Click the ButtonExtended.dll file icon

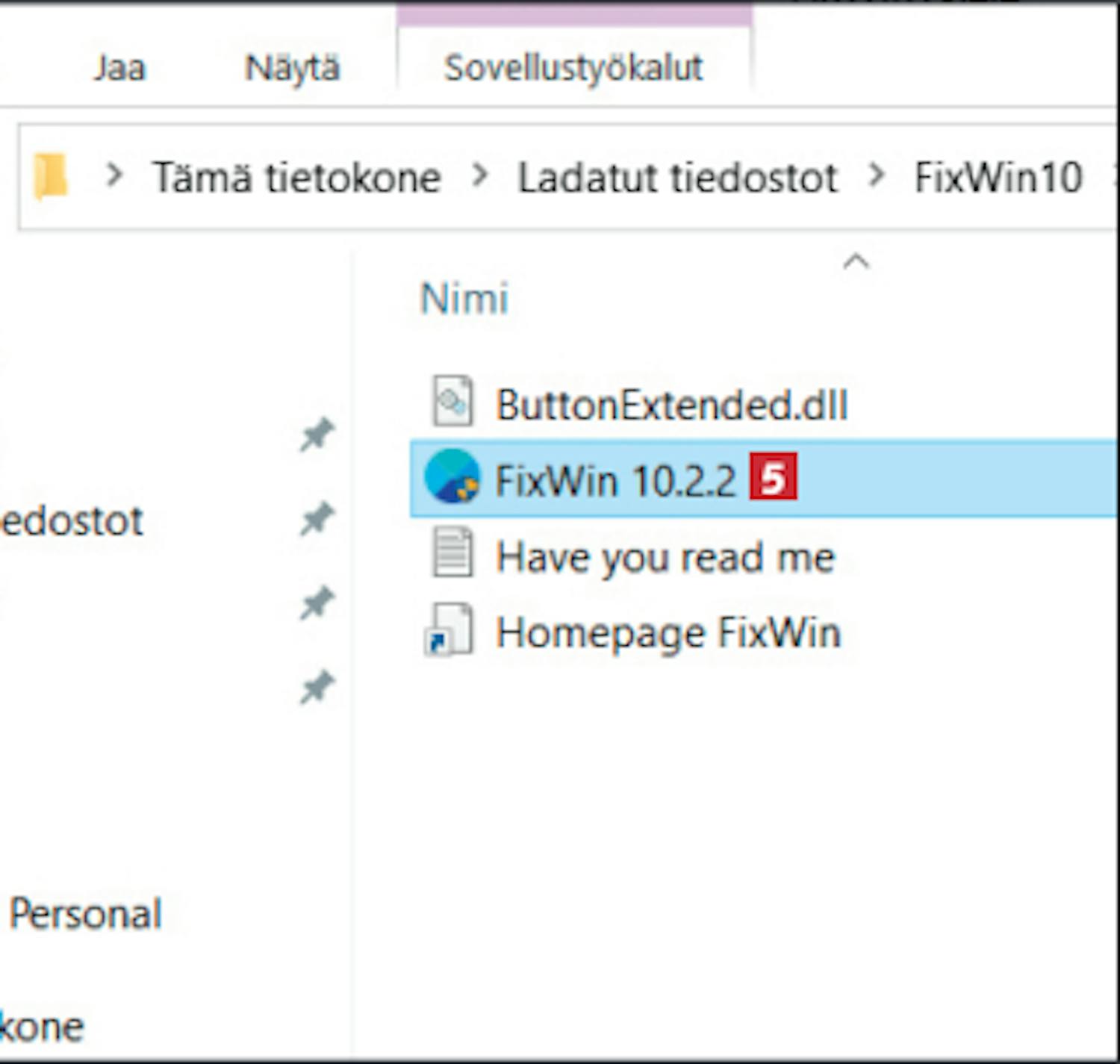(452, 402)
